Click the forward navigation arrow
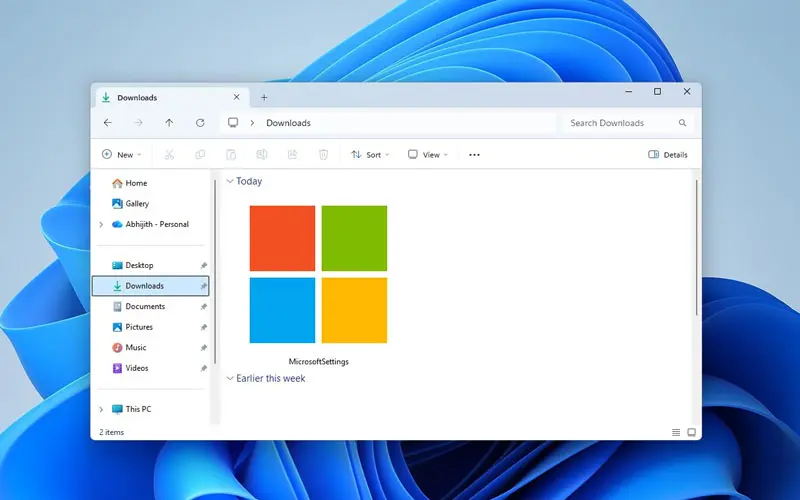800x500 pixels. 138,123
